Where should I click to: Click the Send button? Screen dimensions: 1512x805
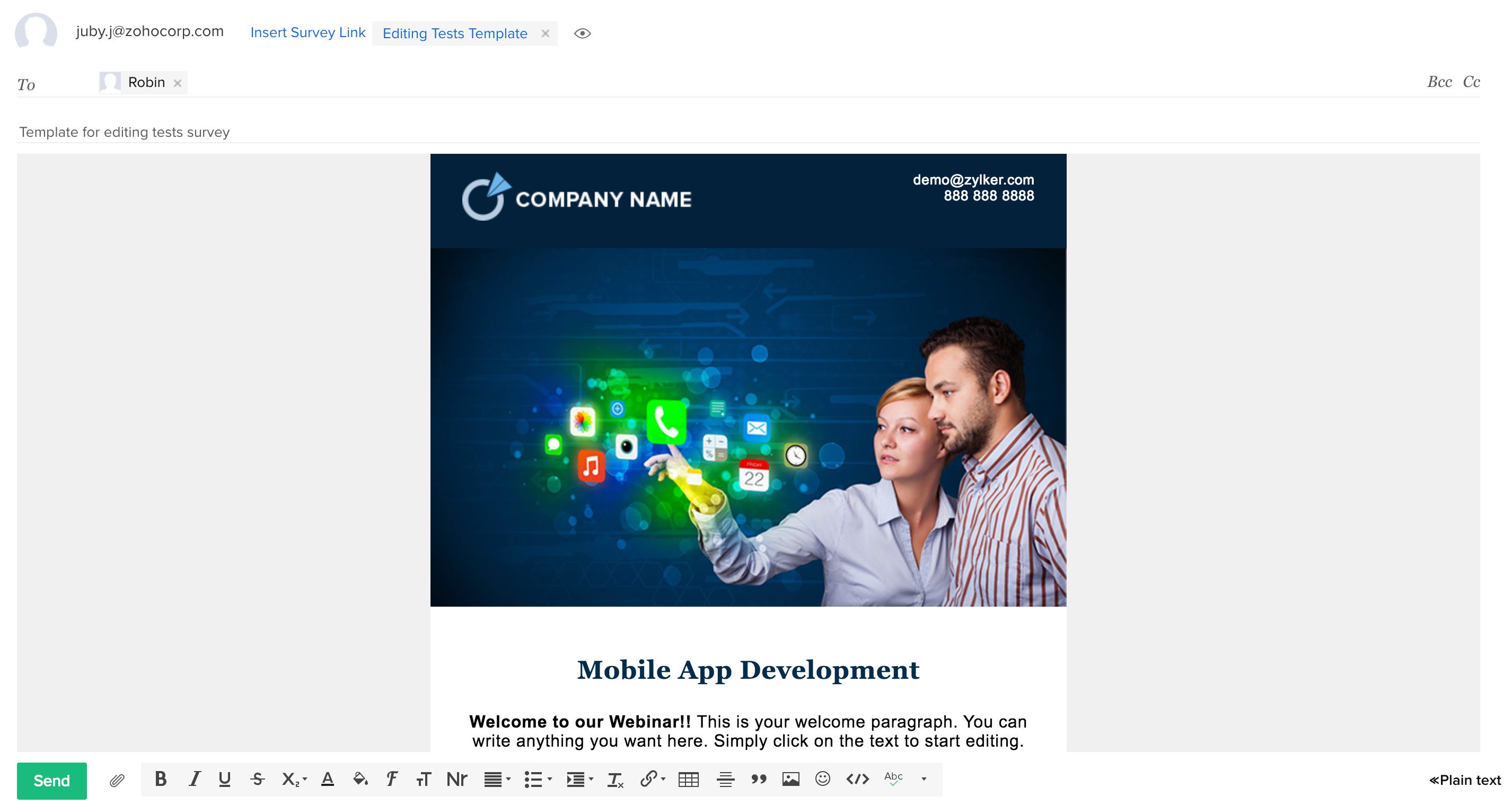point(51,780)
